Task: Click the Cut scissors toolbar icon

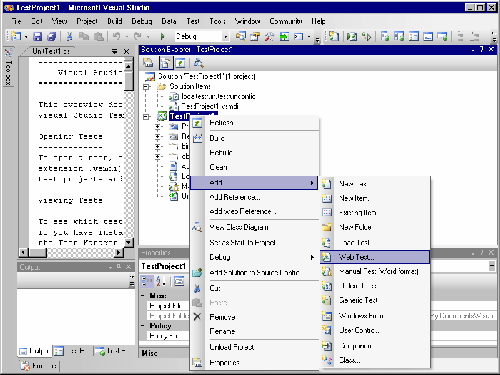Action: [69, 36]
